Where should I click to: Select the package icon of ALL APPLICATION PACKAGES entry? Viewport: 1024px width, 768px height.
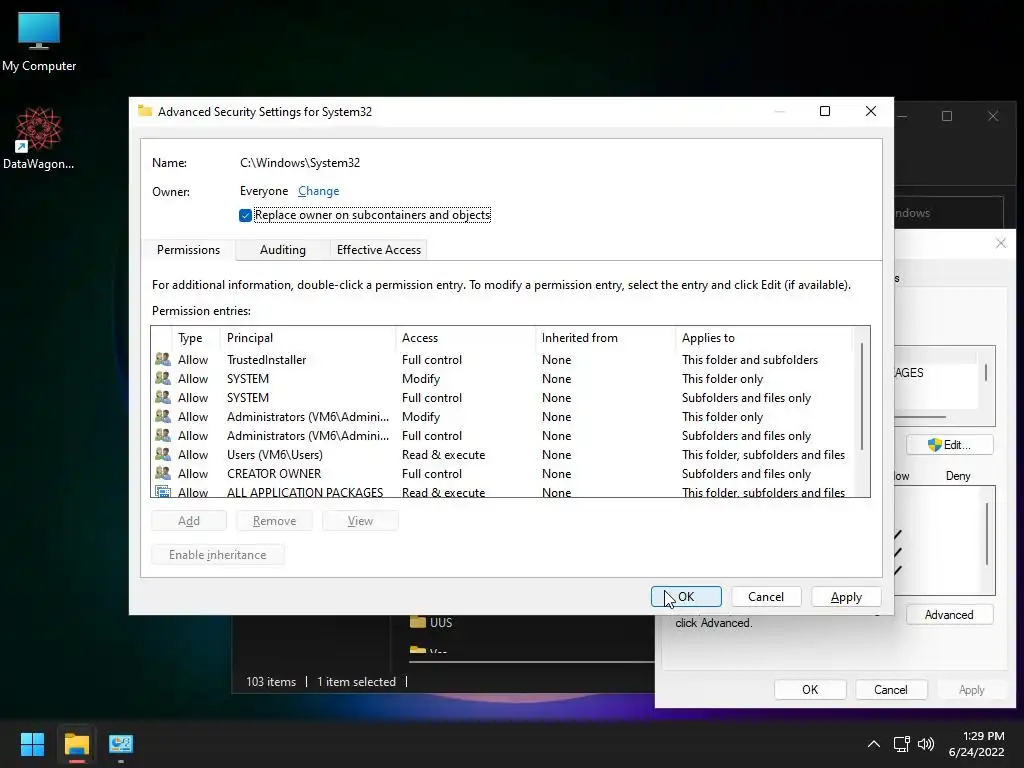tap(163, 491)
